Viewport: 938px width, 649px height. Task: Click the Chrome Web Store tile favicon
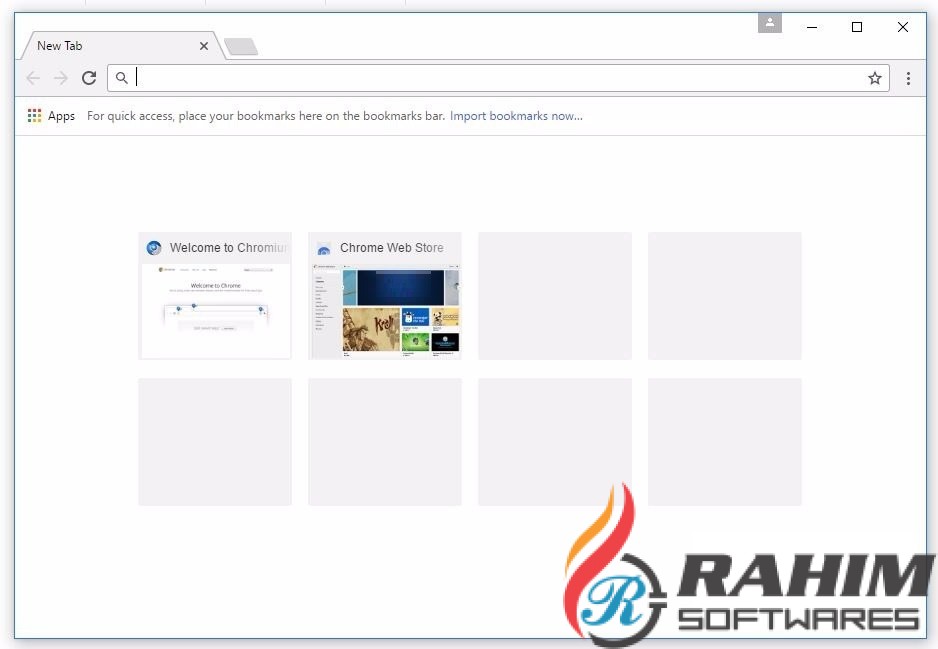tap(324, 248)
